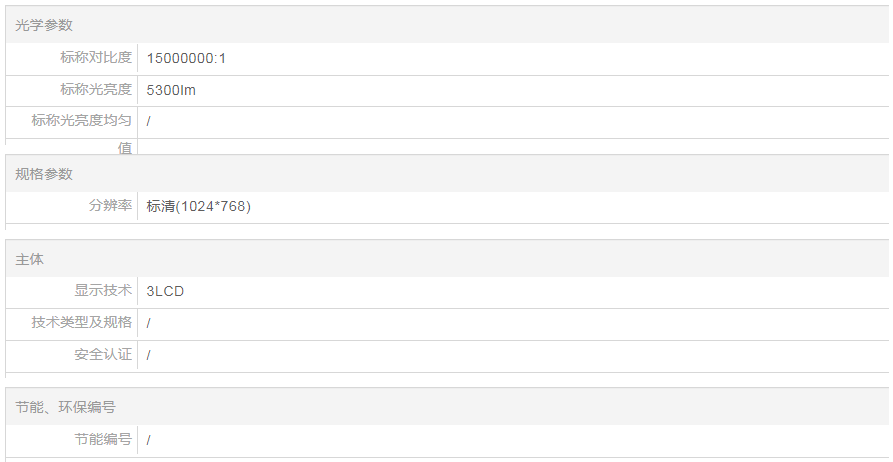
Task: Click the 5300lm brightness value
Action: (x=170, y=90)
